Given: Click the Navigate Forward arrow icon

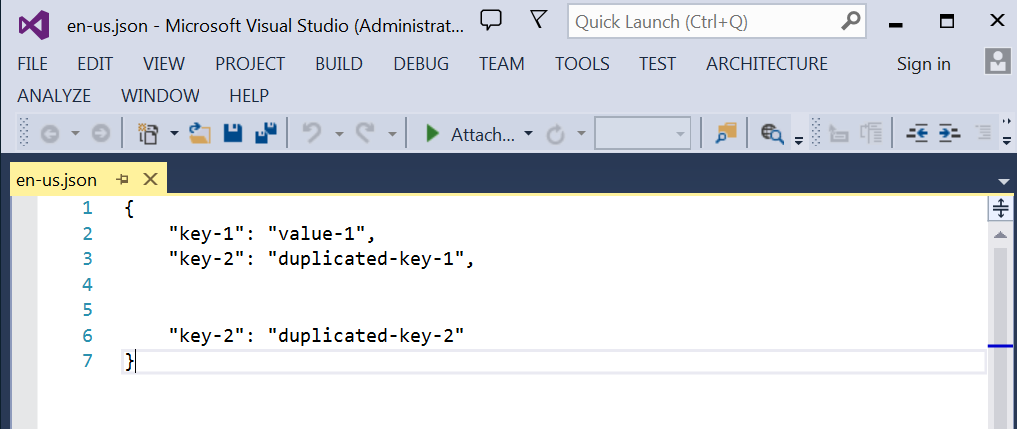Looking at the screenshot, I should click(100, 134).
